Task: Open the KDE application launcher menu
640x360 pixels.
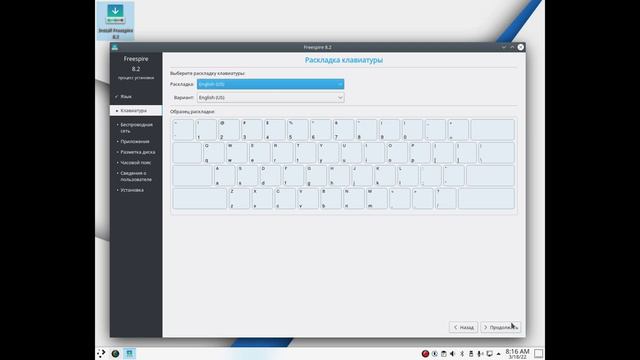Action: [x=101, y=353]
